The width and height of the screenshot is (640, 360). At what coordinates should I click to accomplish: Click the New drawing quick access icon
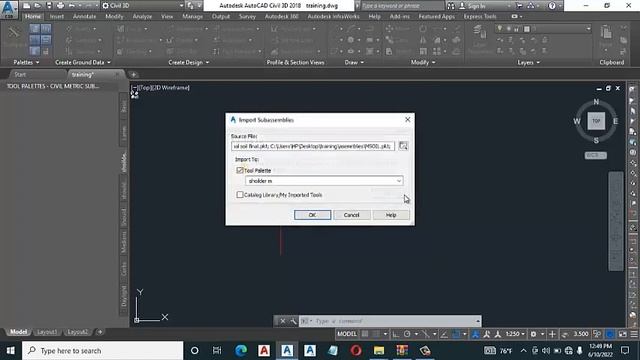coord(27,6)
